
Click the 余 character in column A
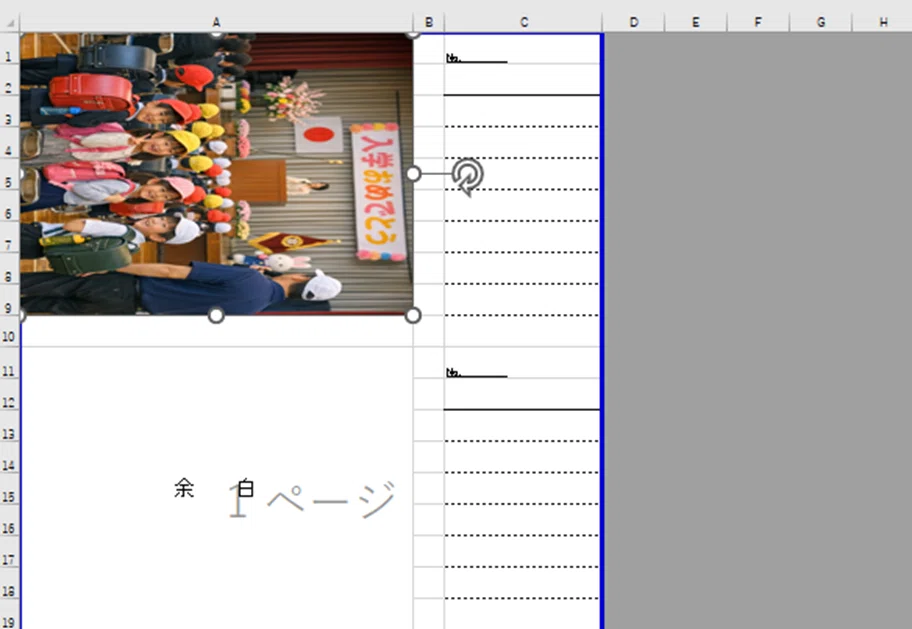184,488
